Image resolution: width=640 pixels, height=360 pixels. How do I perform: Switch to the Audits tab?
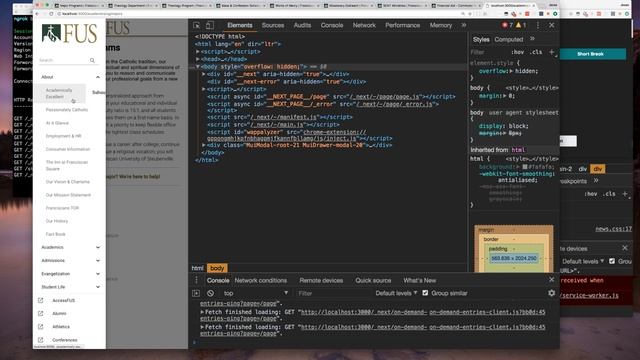pos(302,25)
